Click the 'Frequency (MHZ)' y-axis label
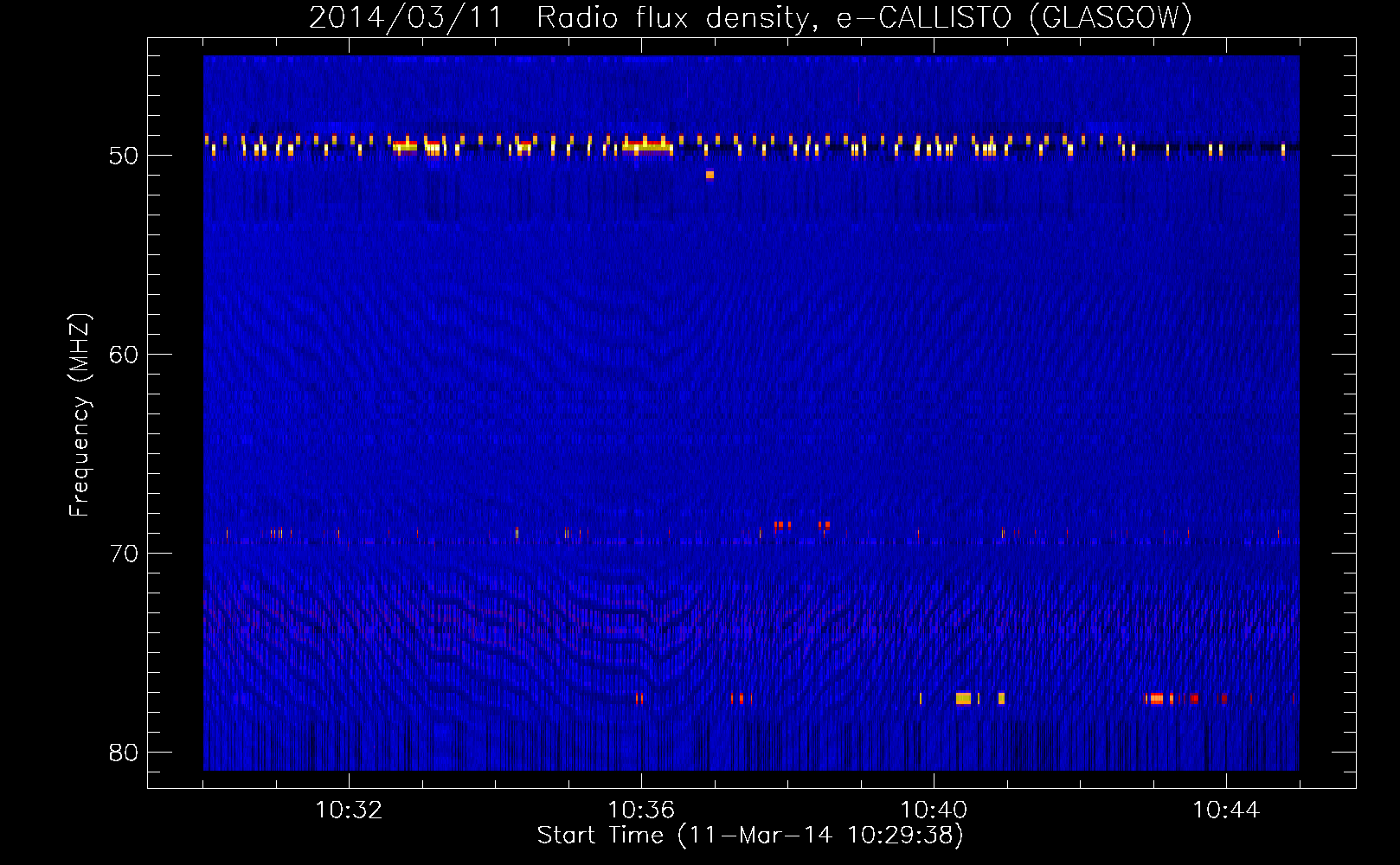This screenshot has height=865, width=1400. point(80,414)
